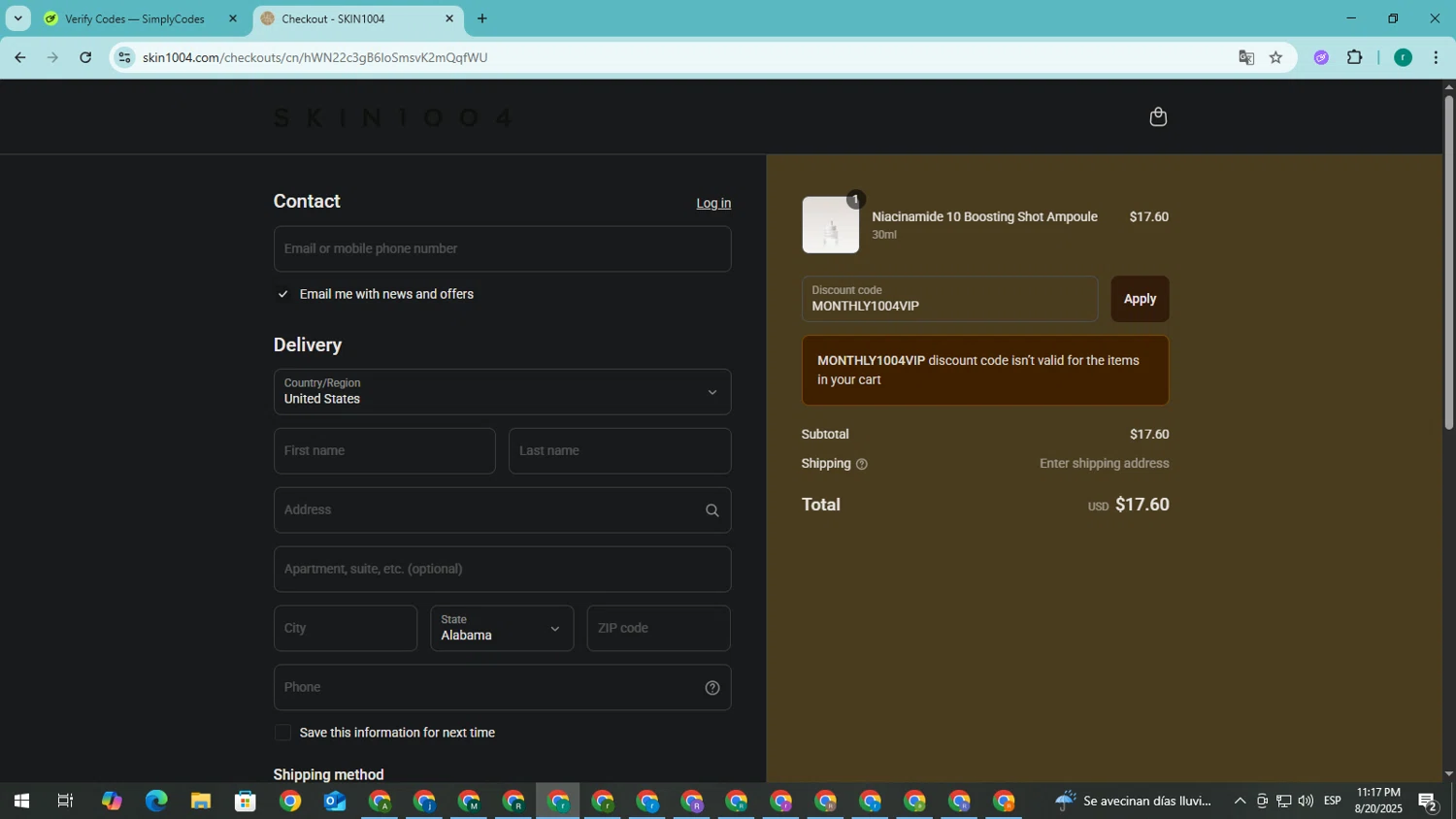Click the City field

coord(346,629)
